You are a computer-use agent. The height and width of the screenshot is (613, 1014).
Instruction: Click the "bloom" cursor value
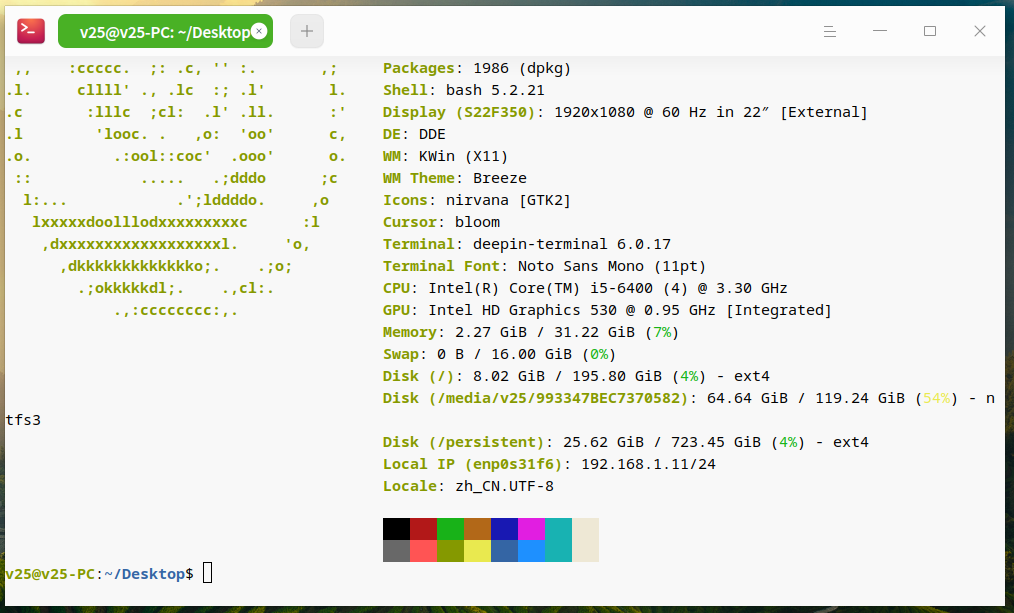[x=477, y=222]
